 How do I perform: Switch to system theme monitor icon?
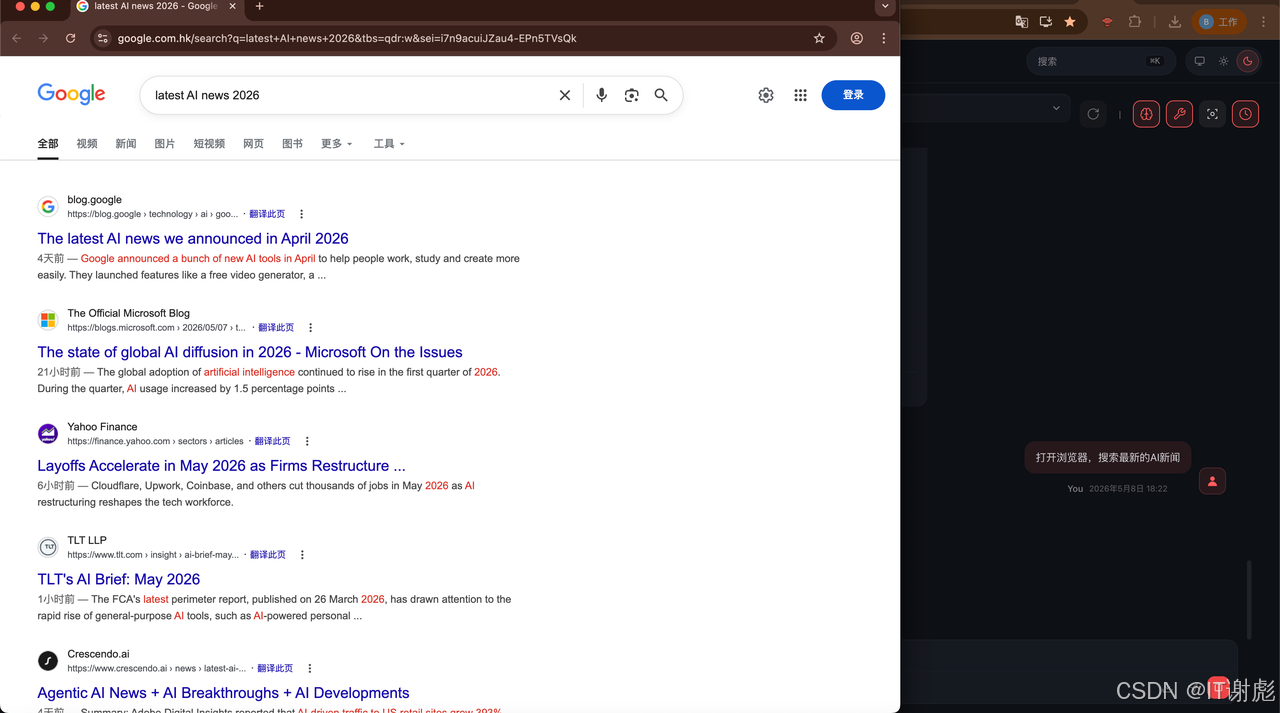pyautogui.click(x=1199, y=61)
